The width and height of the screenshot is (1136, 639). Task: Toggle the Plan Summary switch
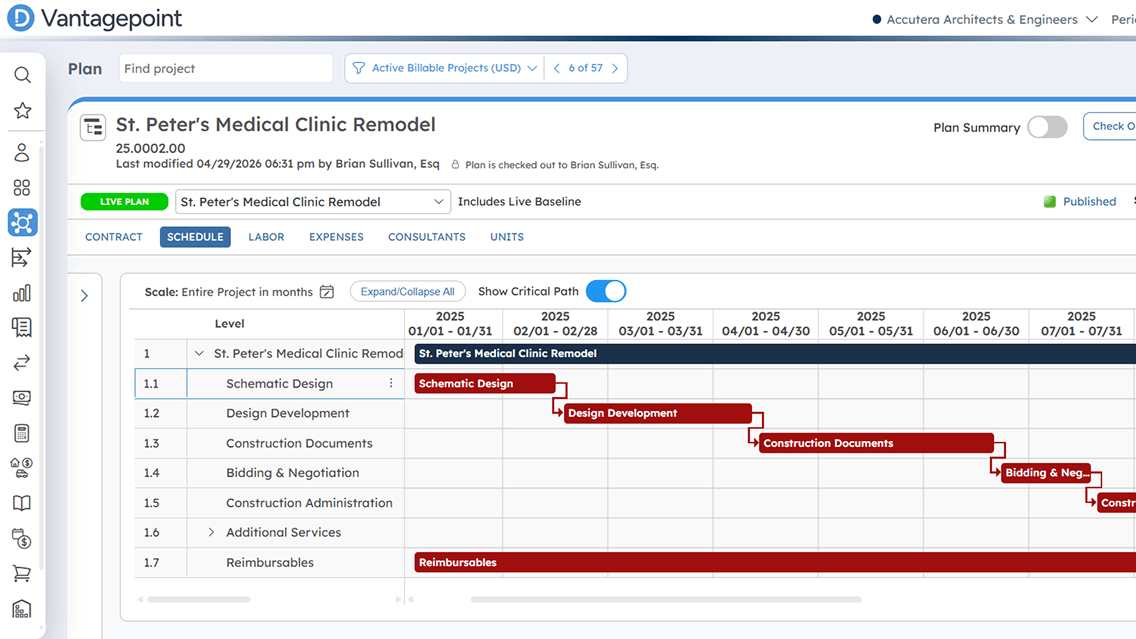tap(1047, 128)
